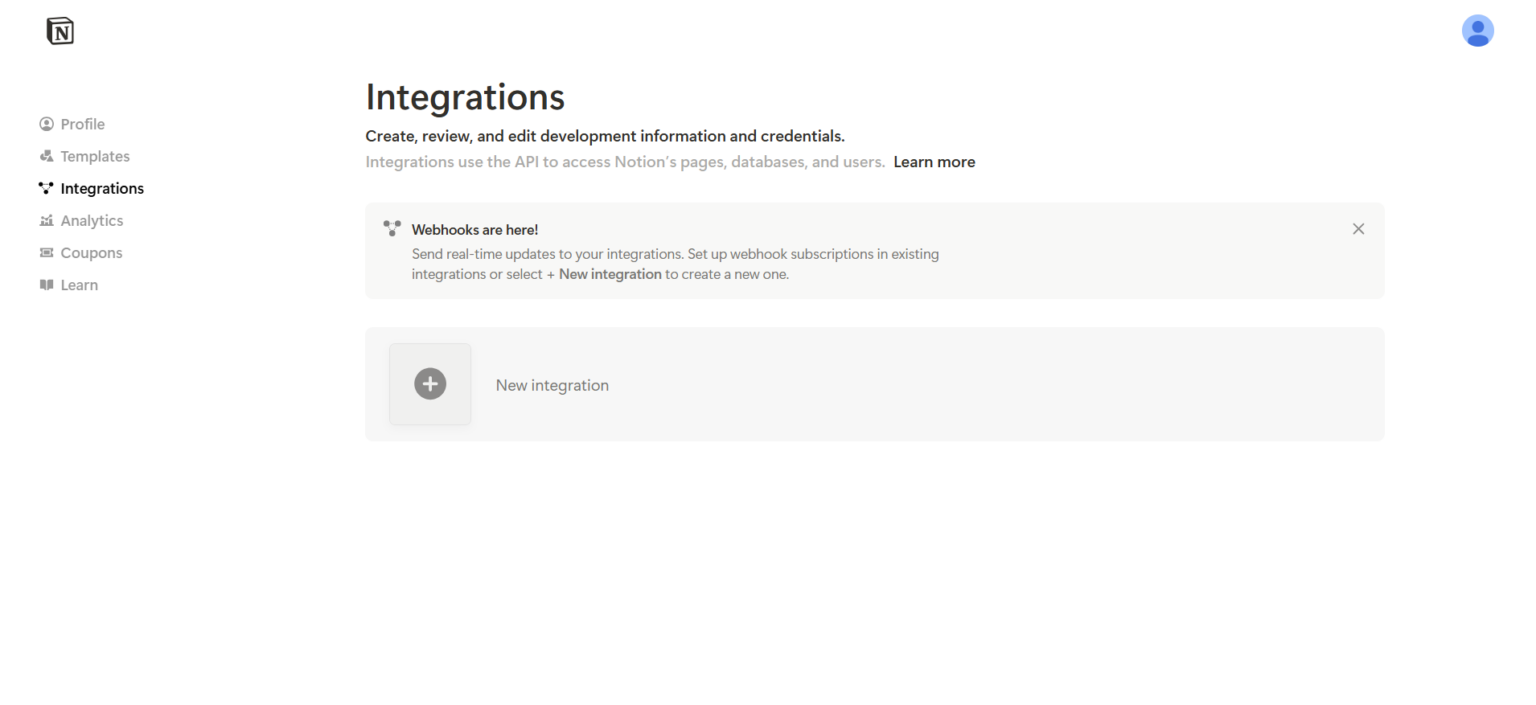Click the Integrations page heading
The width and height of the screenshot is (1536, 705).
pos(465,97)
